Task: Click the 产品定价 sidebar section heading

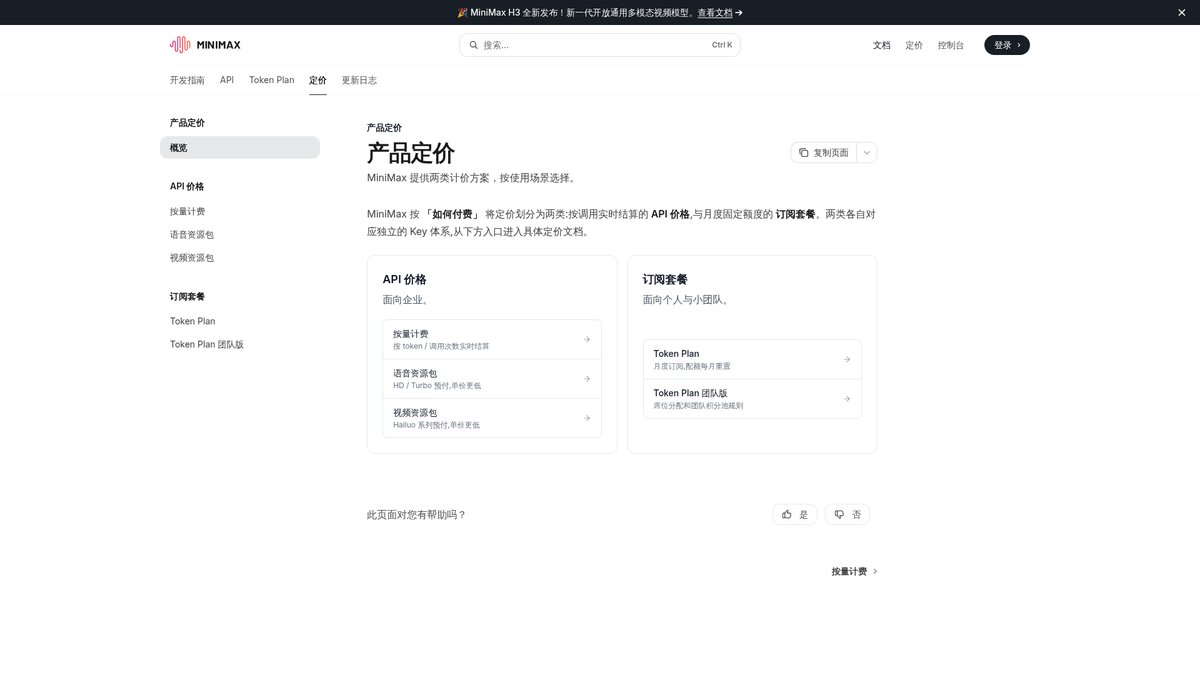Action: click(x=187, y=123)
